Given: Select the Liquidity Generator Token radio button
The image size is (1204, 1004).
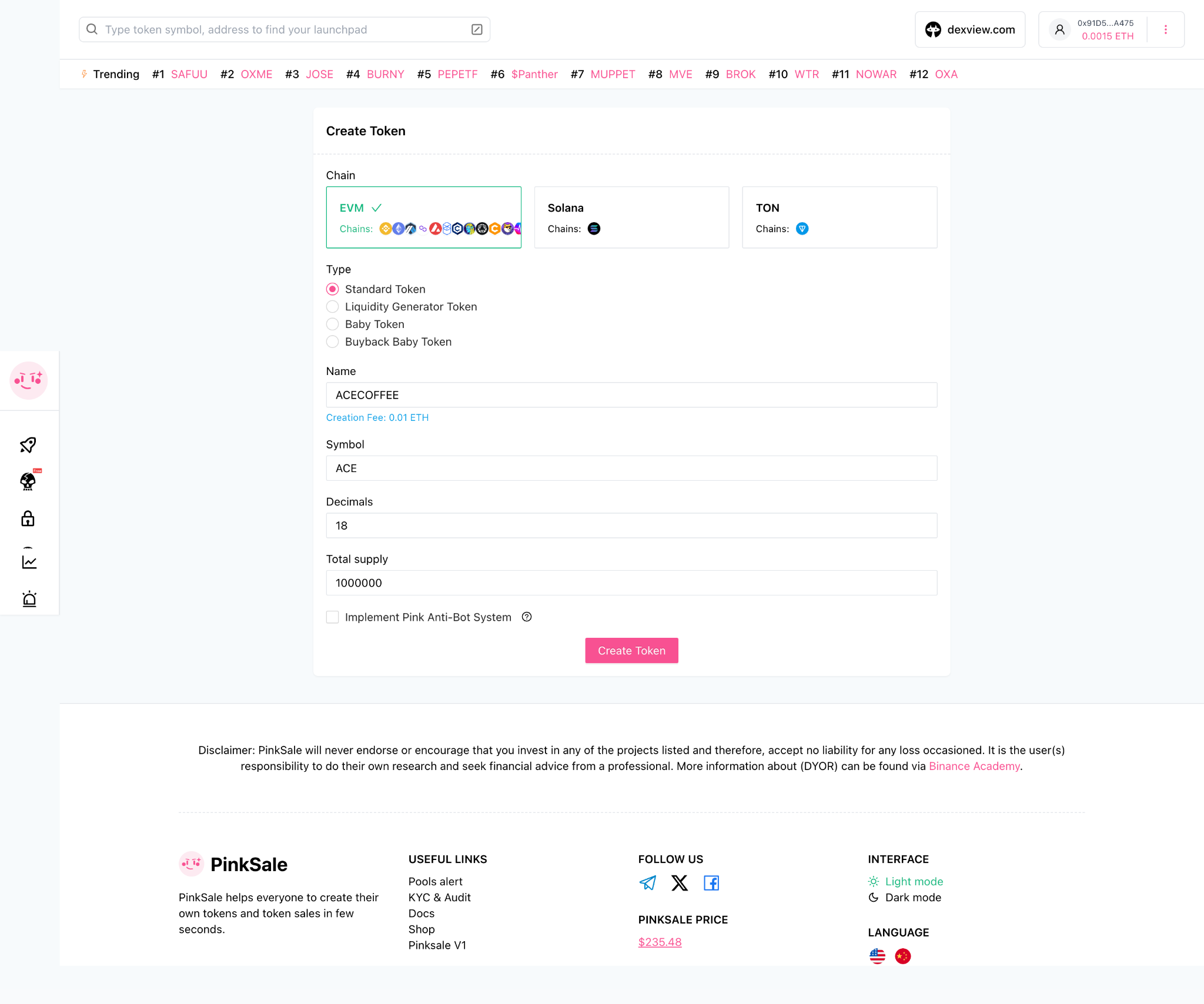Looking at the screenshot, I should click(332, 306).
